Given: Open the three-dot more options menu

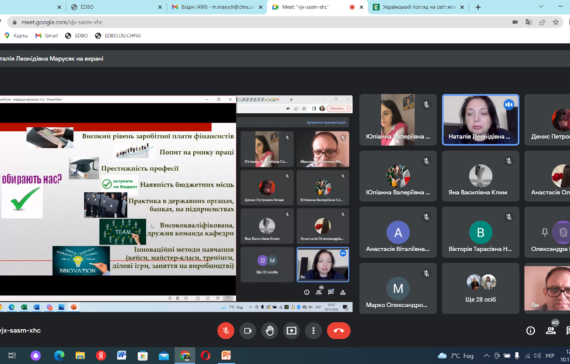Looking at the screenshot, I should [x=313, y=331].
